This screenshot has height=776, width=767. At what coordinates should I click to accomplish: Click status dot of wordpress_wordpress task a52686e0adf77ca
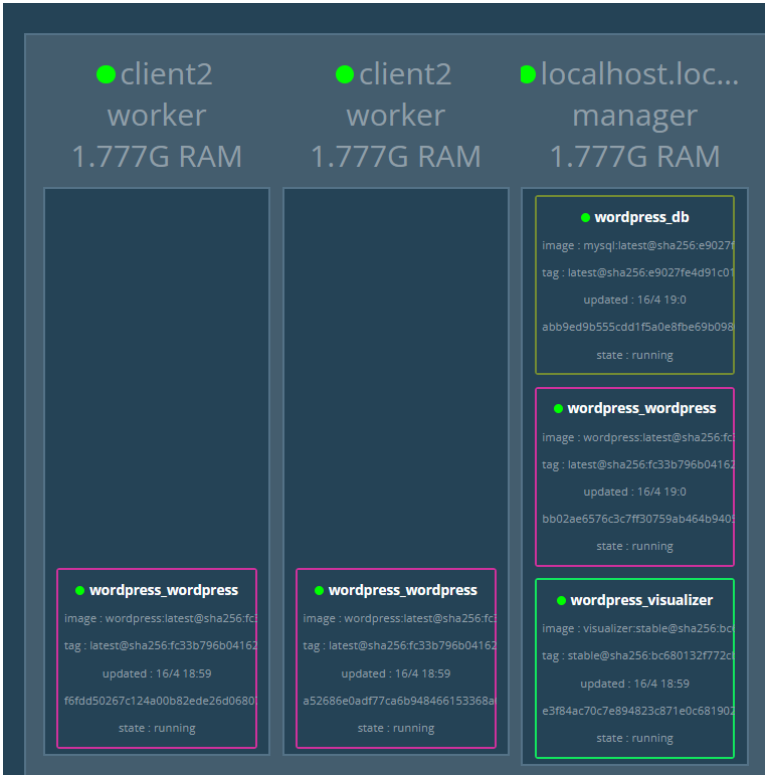[319, 590]
